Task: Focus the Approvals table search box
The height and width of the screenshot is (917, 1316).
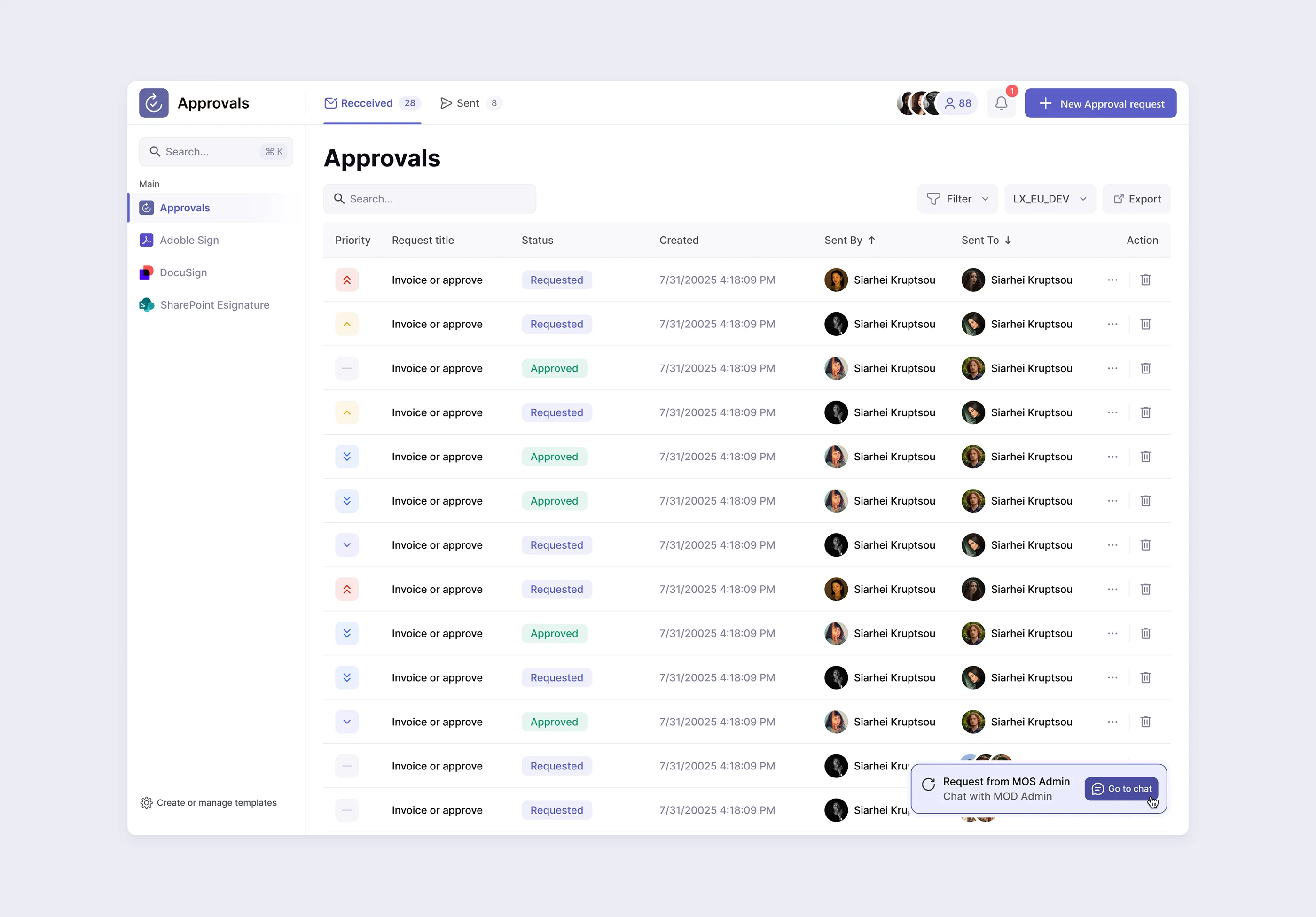Action: pyautogui.click(x=429, y=199)
